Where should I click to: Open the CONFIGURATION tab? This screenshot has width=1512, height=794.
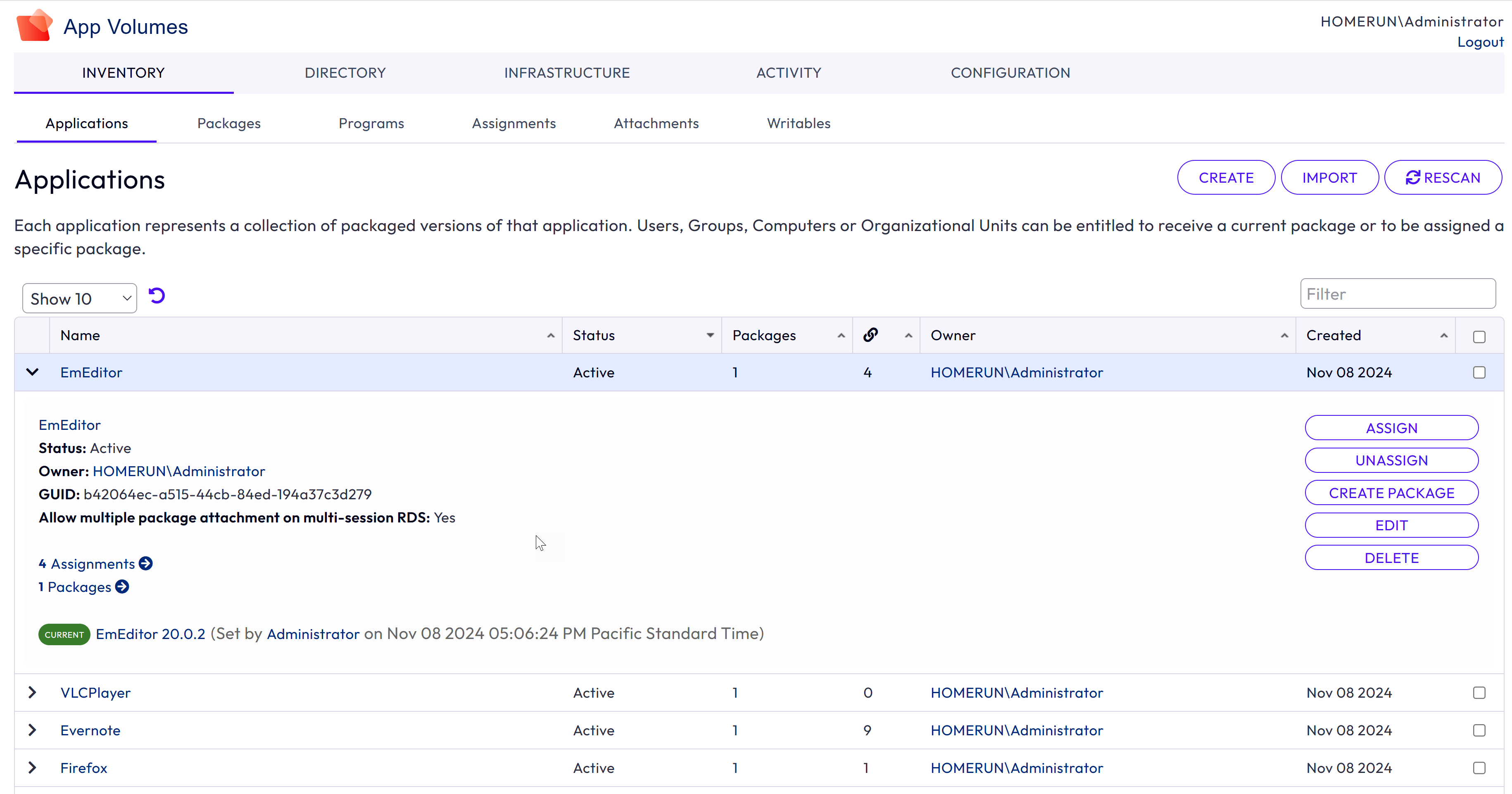(1011, 73)
